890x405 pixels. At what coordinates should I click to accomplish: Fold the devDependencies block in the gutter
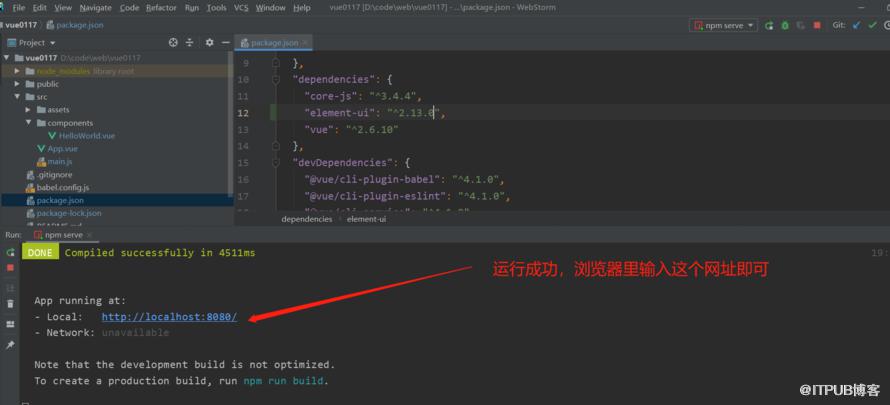[276, 163]
